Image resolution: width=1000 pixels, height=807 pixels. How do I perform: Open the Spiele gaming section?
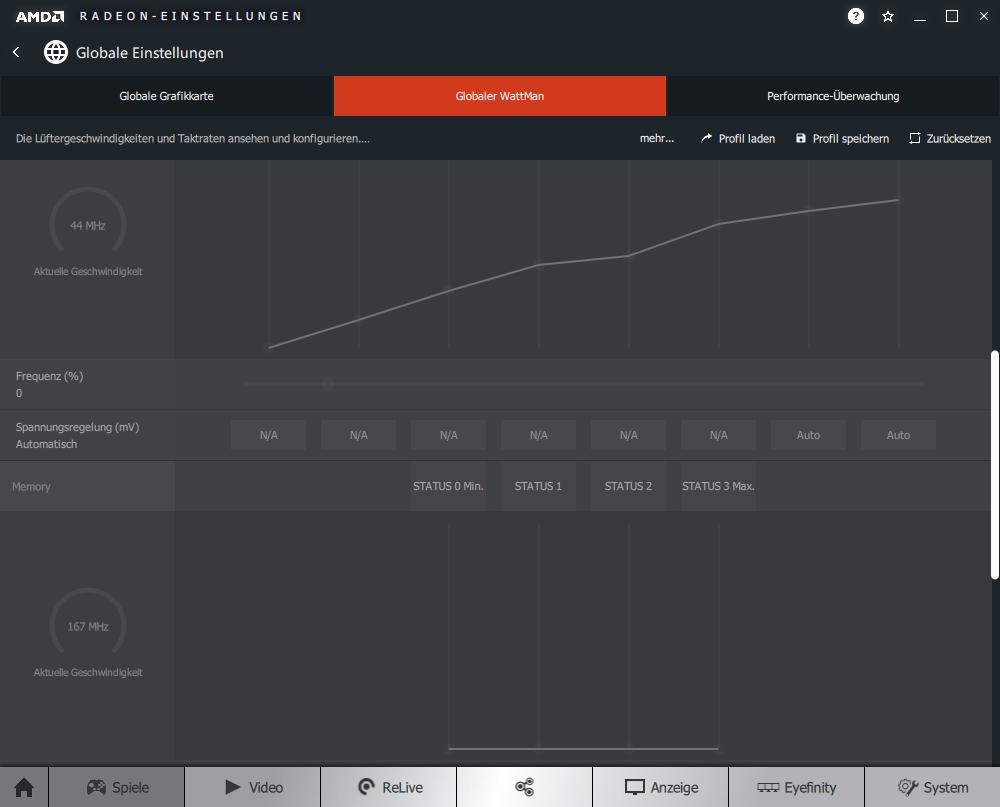(117, 787)
